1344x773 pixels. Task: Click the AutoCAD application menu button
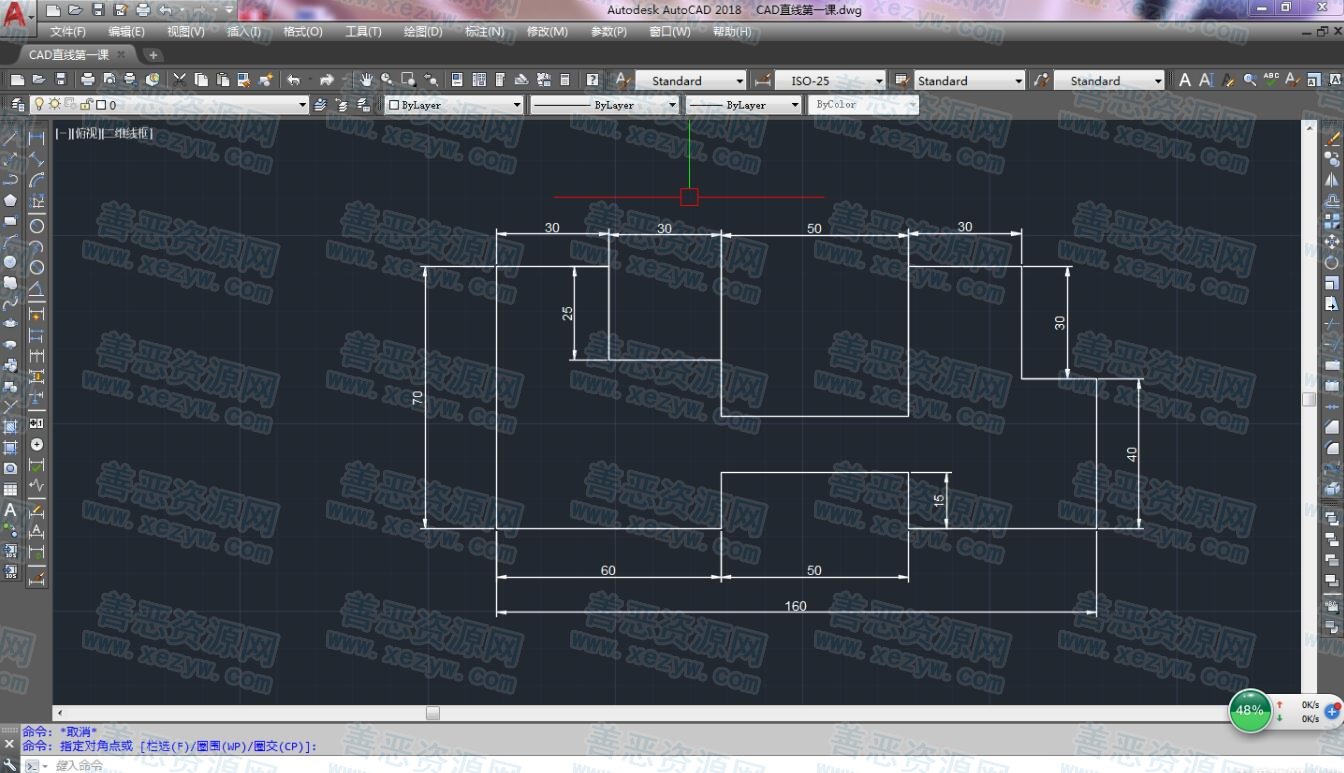(16, 14)
